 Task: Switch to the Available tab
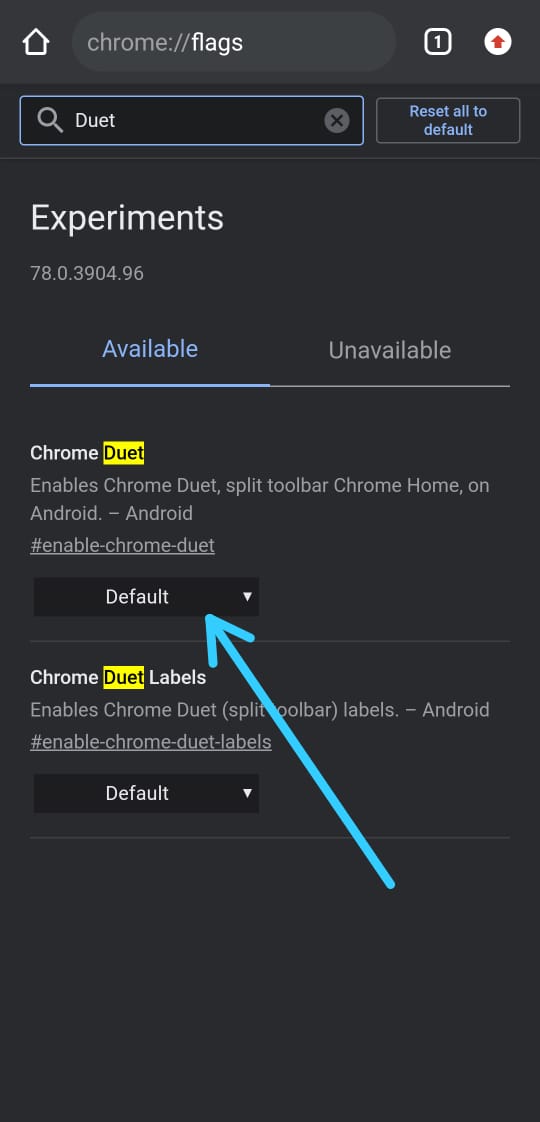pyautogui.click(x=150, y=349)
